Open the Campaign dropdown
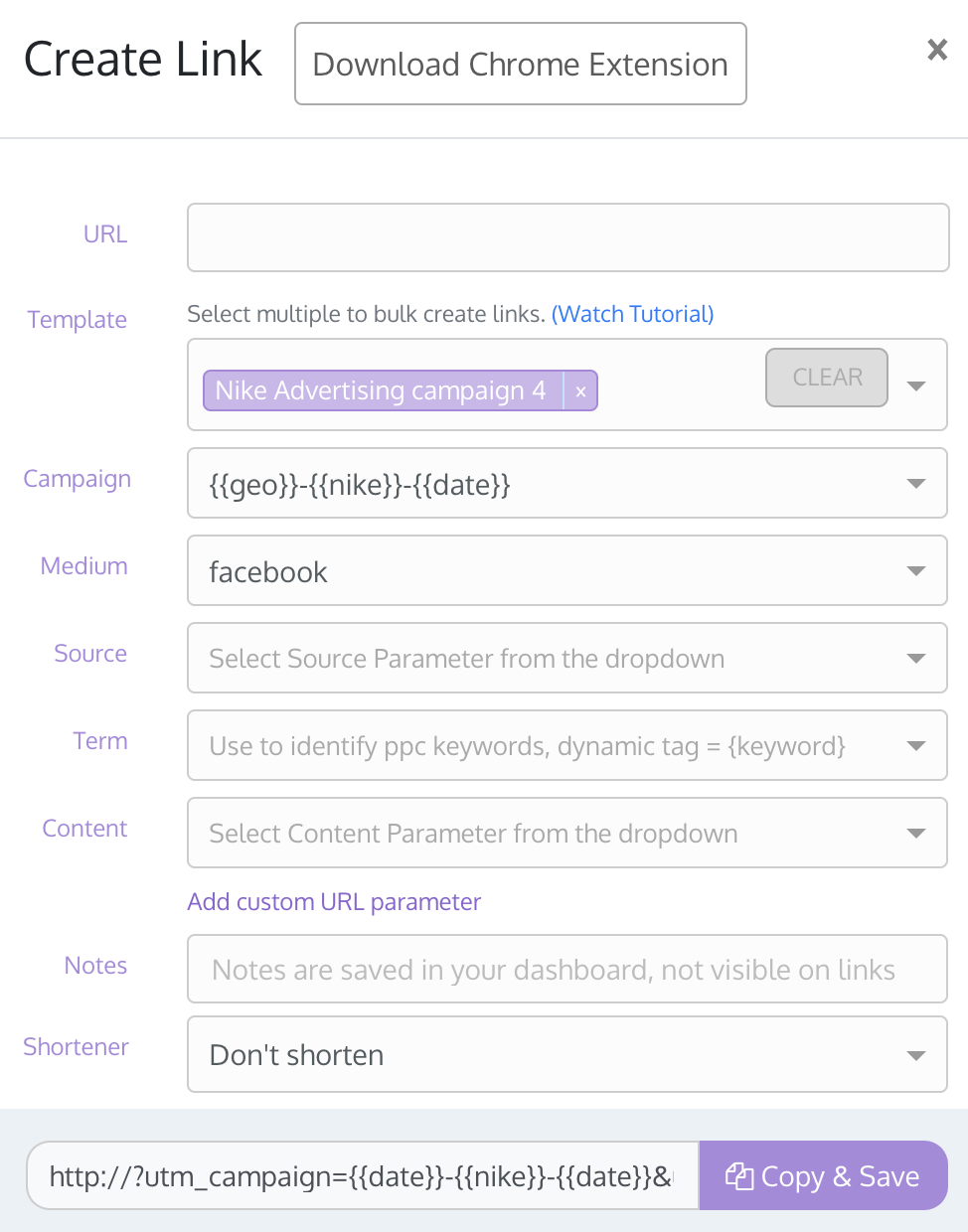The image size is (968, 1232). 916,484
